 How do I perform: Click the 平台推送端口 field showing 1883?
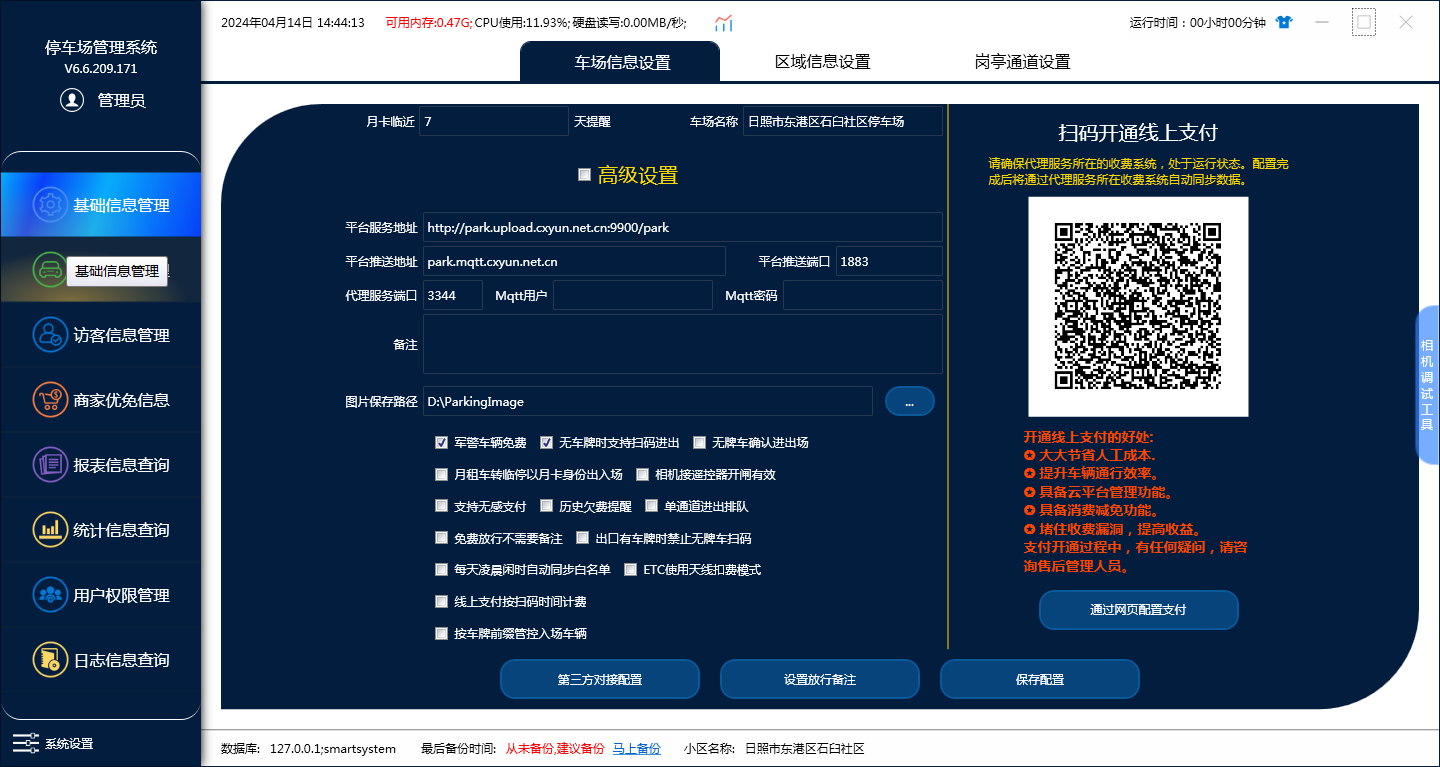(x=889, y=261)
